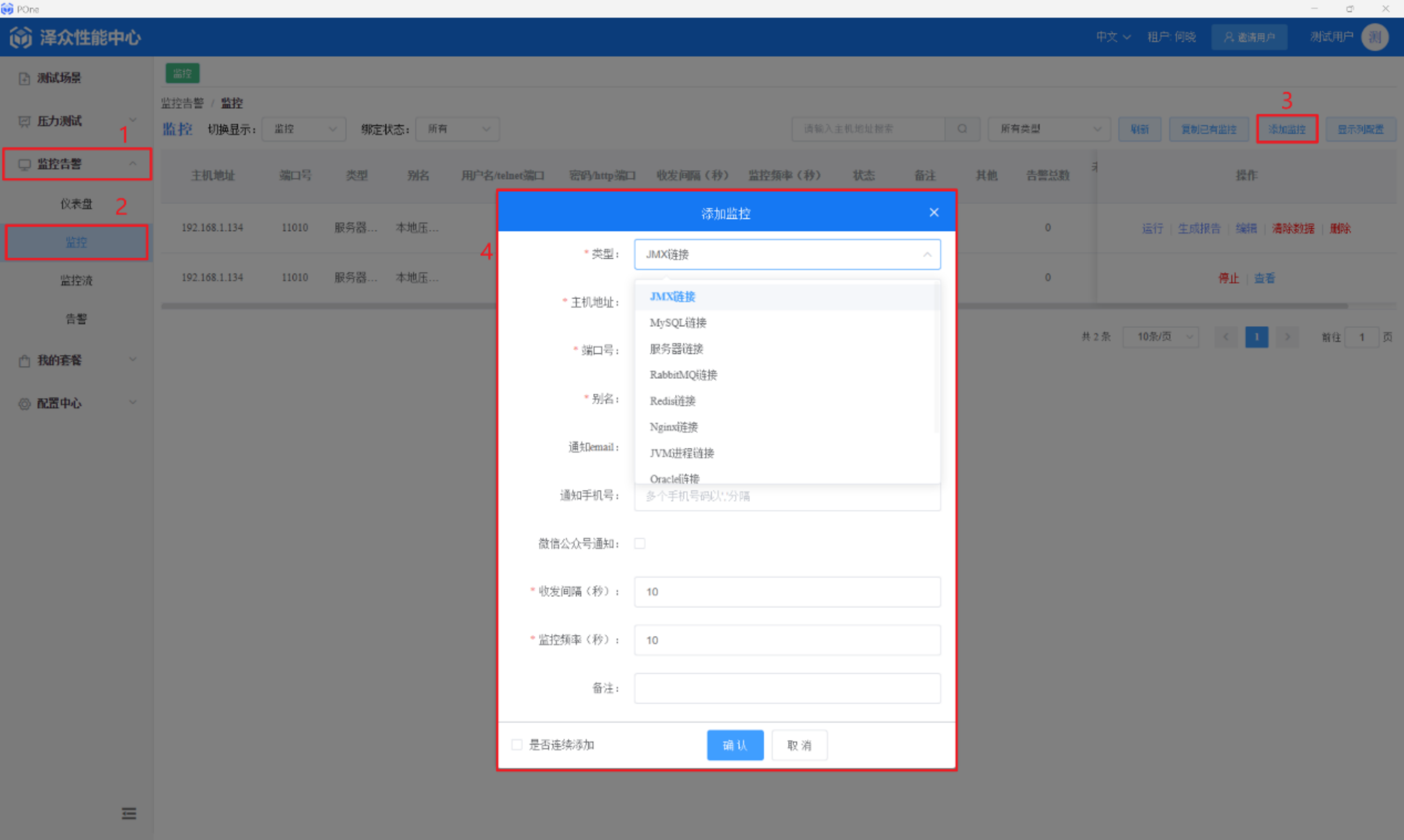Viewport: 1404px width, 840px height.
Task: Select RabbitMQ链接 option
Action: click(787, 375)
